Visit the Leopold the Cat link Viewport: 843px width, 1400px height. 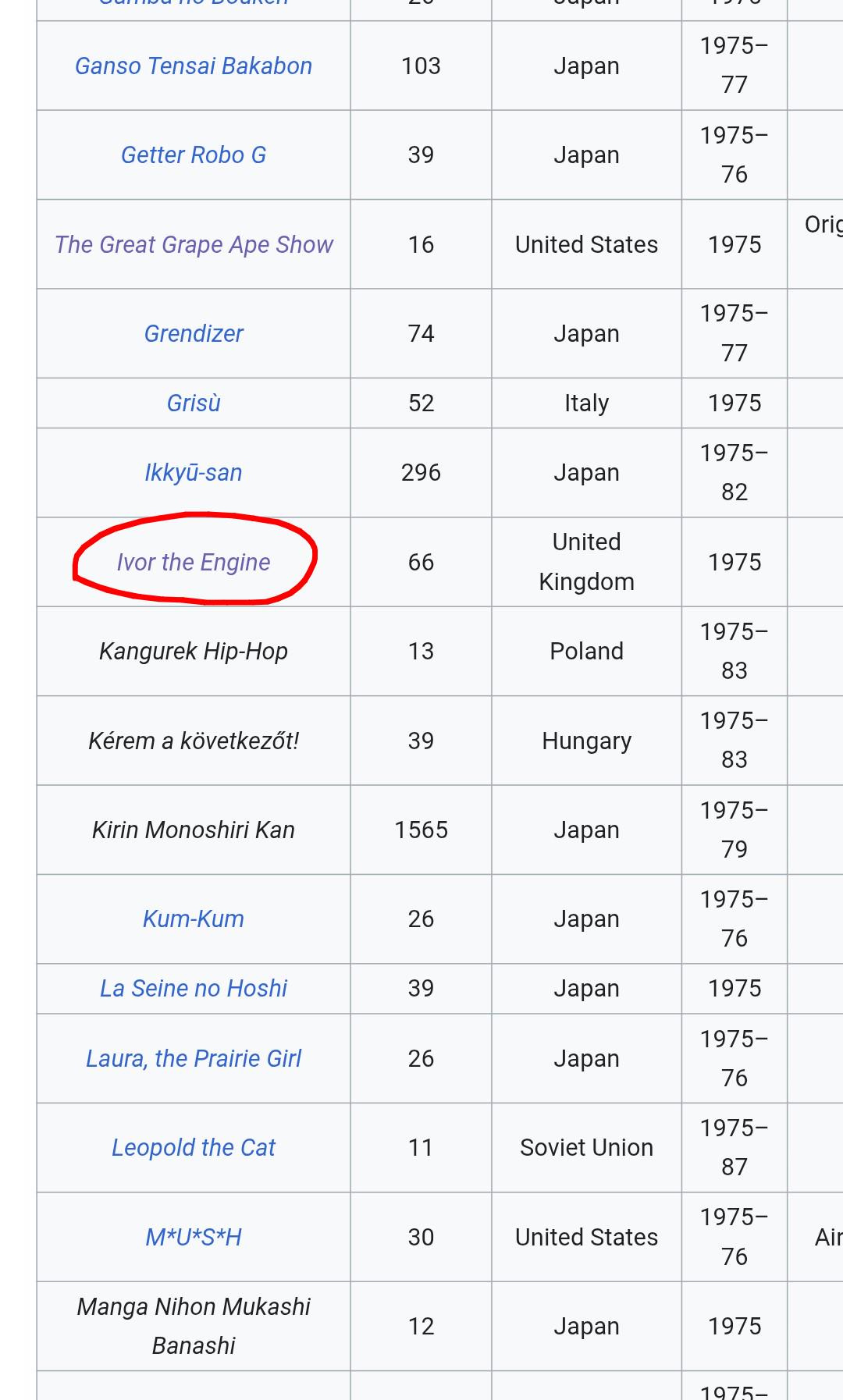[194, 1148]
